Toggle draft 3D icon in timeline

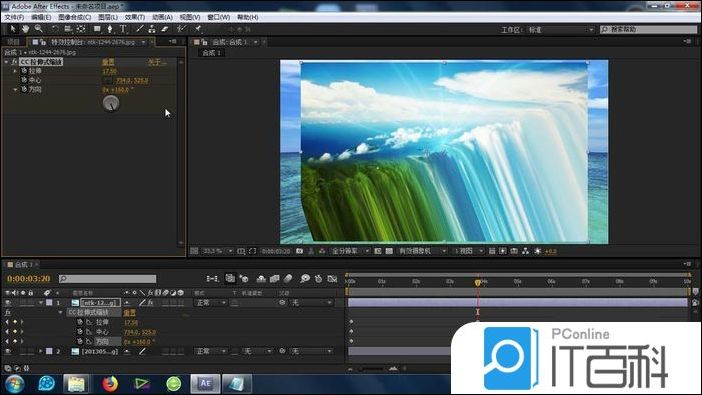point(244,279)
